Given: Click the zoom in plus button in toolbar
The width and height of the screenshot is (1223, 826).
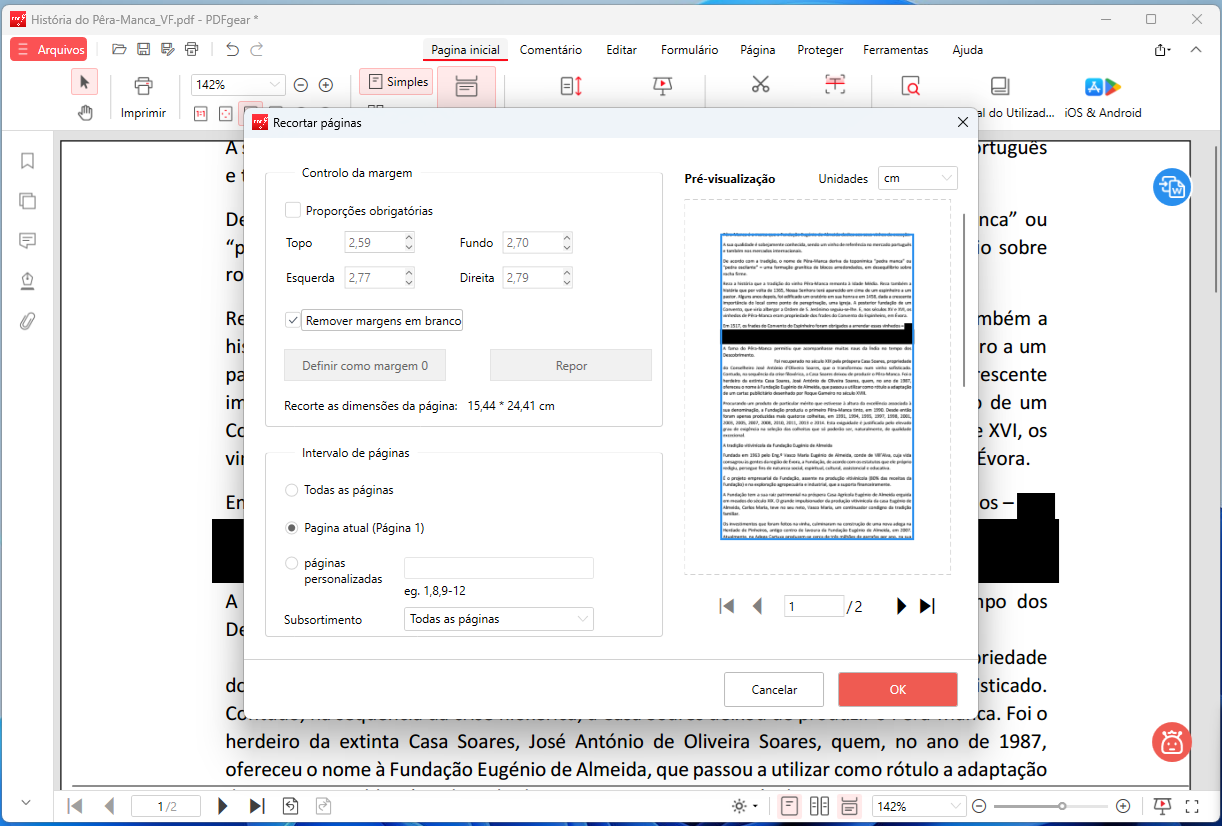Looking at the screenshot, I should tap(325, 85).
